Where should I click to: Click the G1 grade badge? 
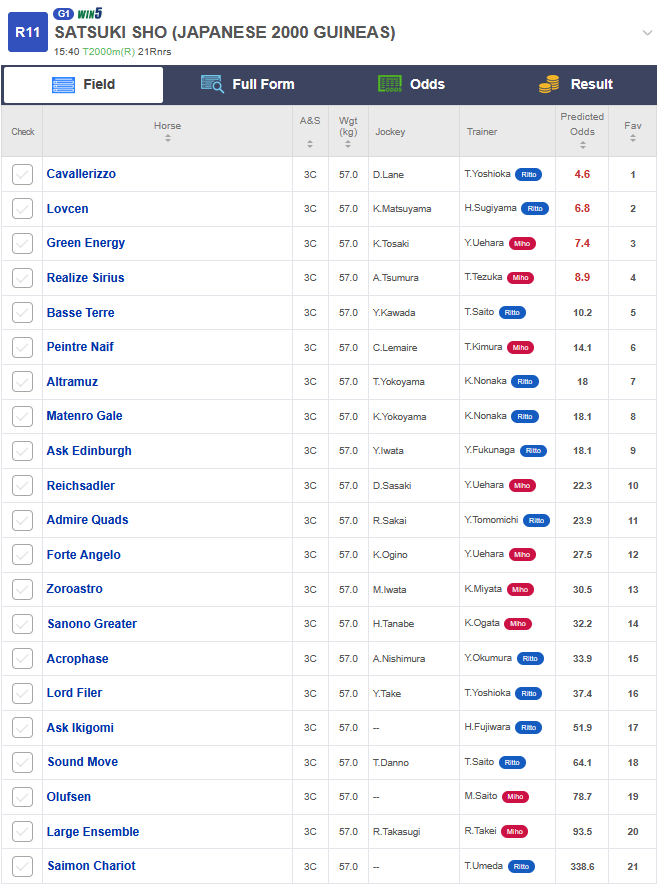point(63,14)
